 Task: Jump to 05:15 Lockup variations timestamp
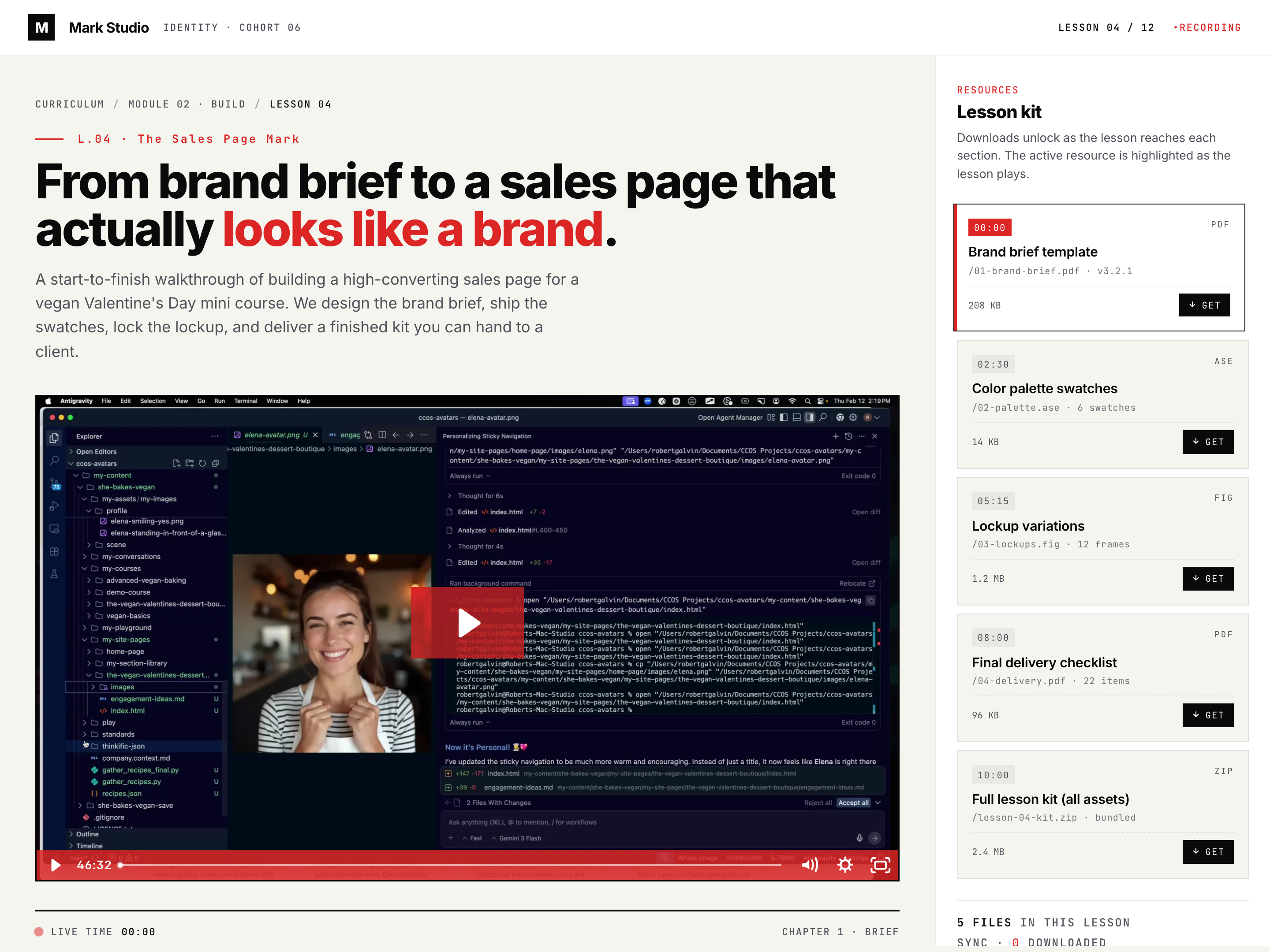[993, 501]
